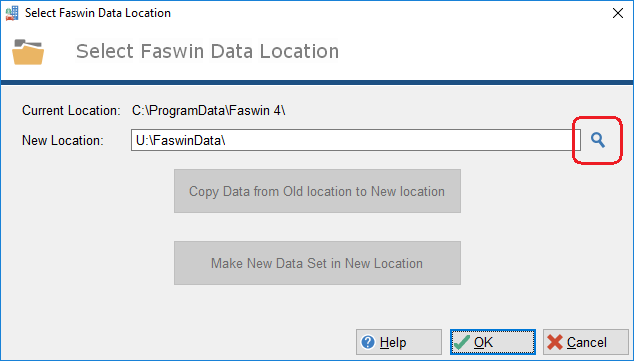The image size is (638, 361).
Task: Make New Data Set in New Location
Action: click(x=317, y=263)
